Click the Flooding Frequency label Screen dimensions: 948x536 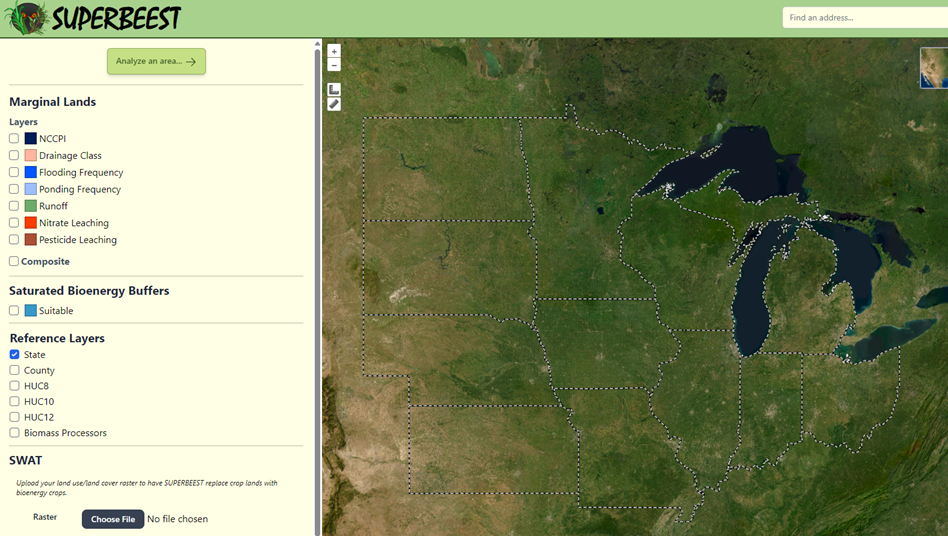pyautogui.click(x=81, y=173)
